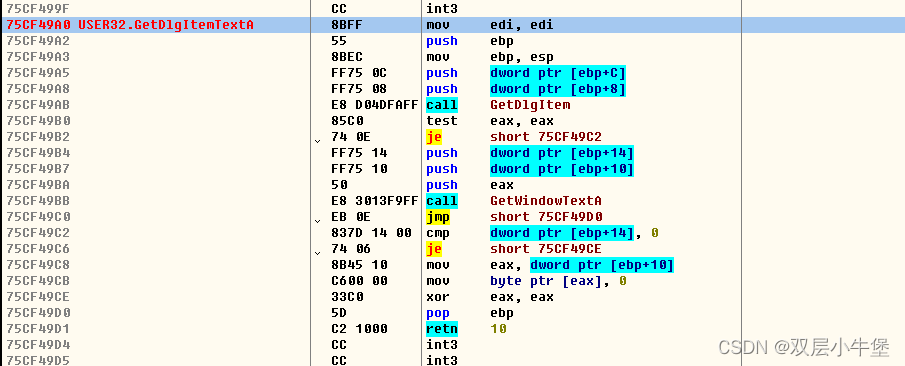Screen dimensions: 905x366
Task: Click the jump arrow marker beside EB 0E
Action: pos(316,220)
